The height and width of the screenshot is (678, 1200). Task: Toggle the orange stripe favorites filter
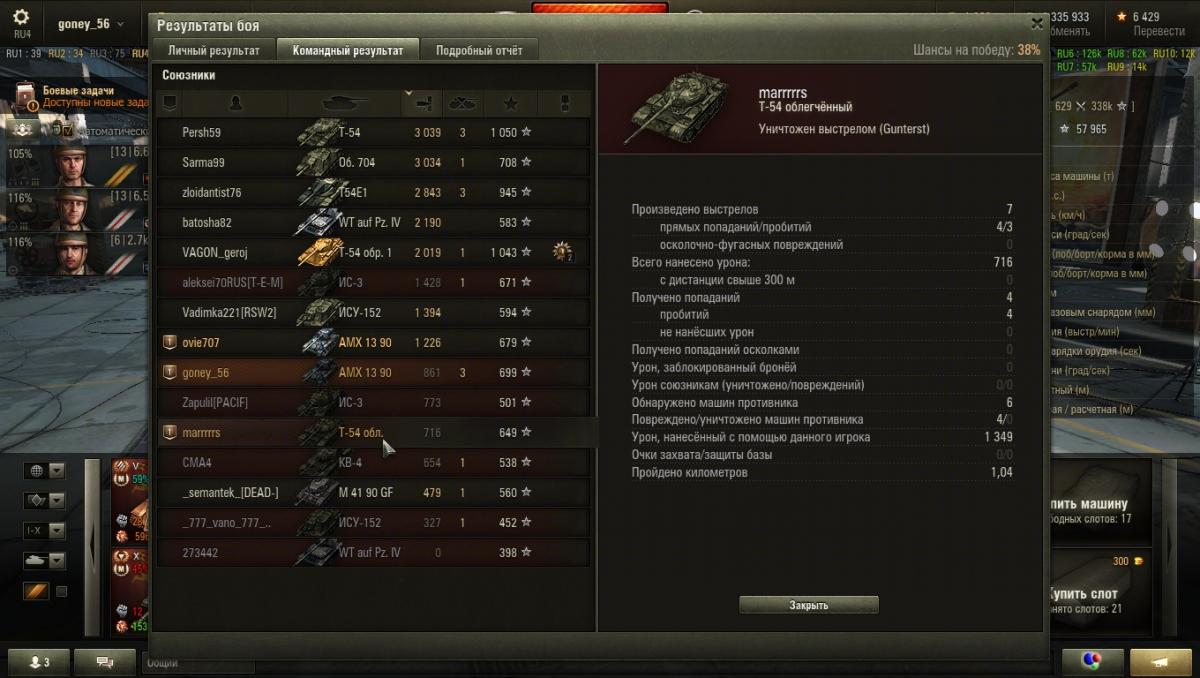pos(36,592)
